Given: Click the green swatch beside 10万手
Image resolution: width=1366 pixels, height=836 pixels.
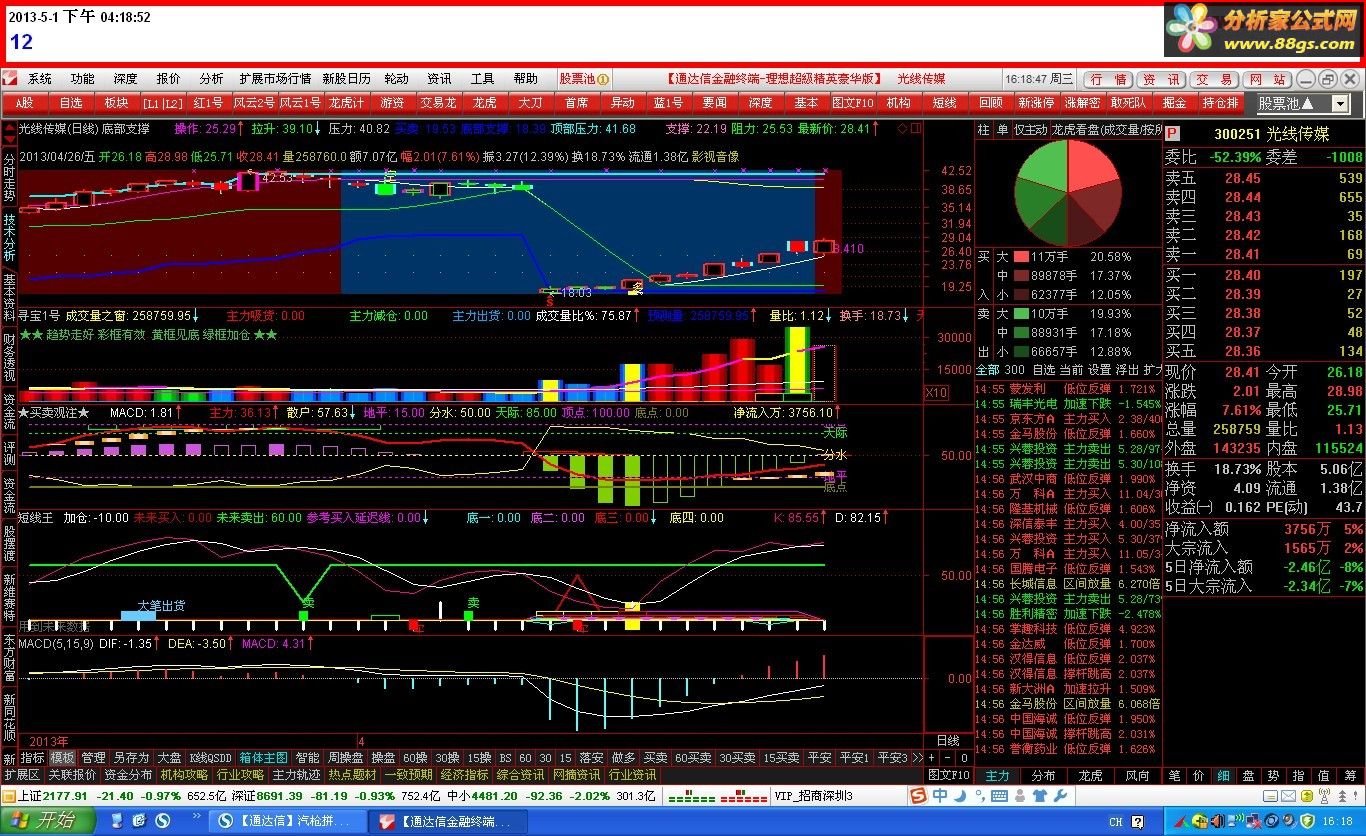Looking at the screenshot, I should click(x=1021, y=314).
